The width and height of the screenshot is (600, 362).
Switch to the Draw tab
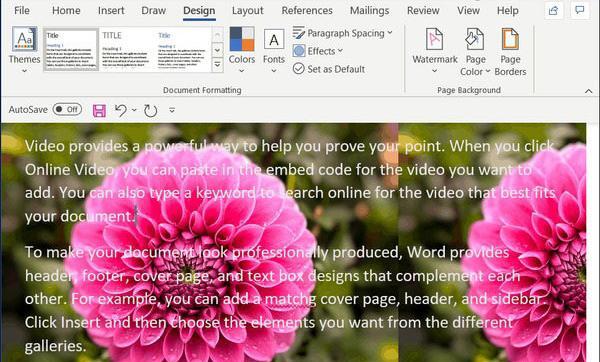coord(153,10)
